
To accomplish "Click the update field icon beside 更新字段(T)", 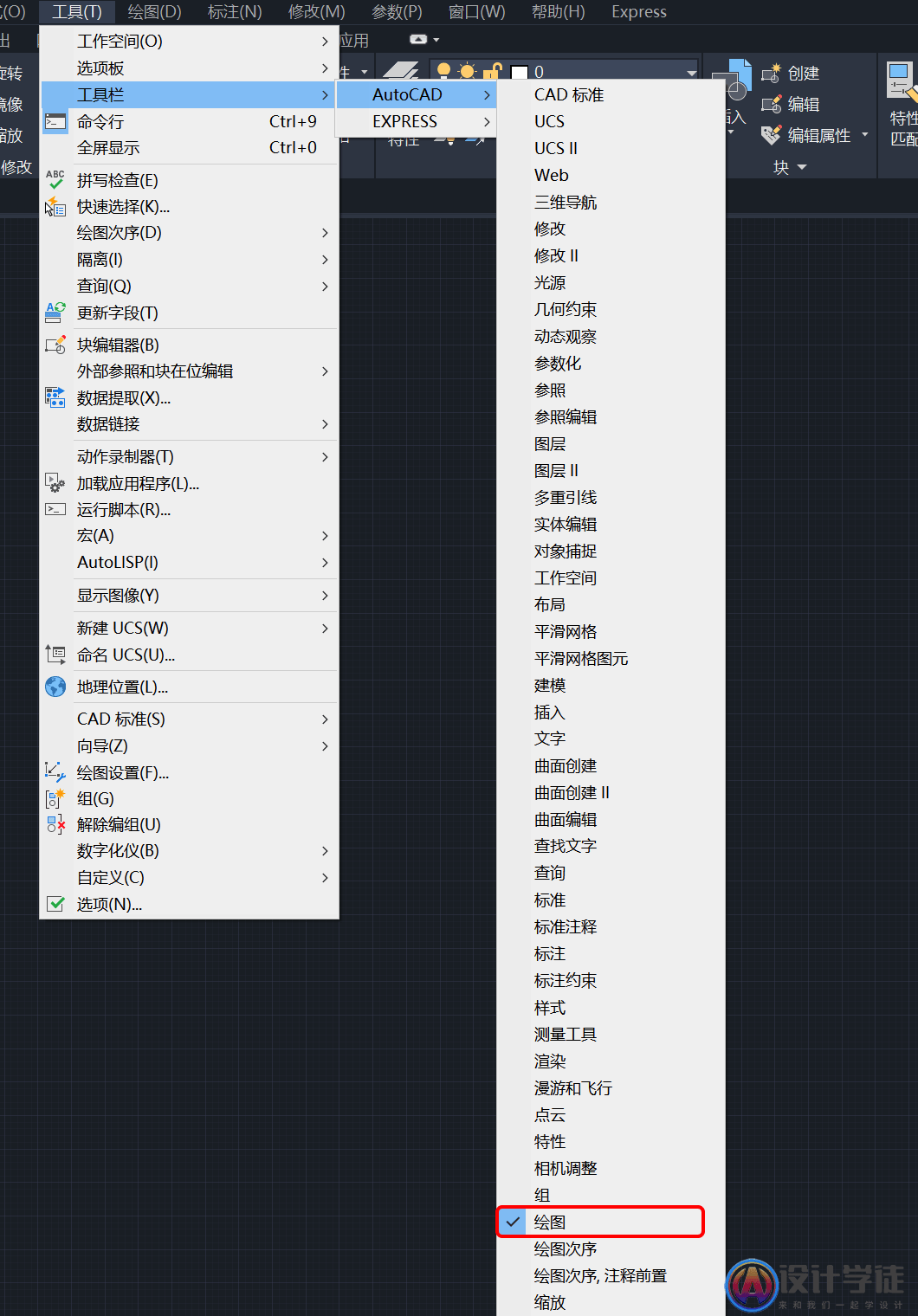I will [55, 313].
